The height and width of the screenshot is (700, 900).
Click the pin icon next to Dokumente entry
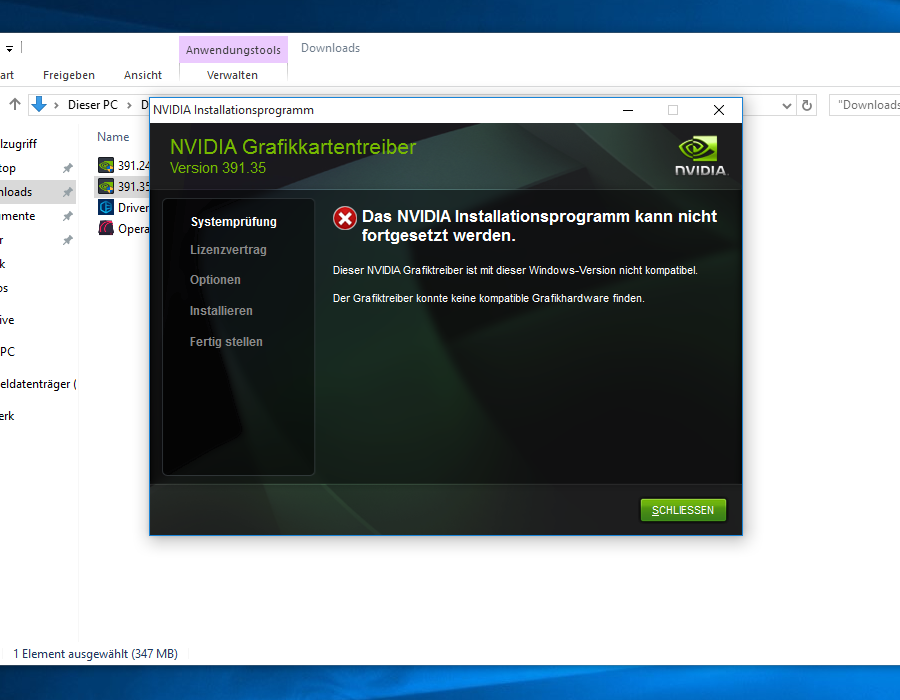[x=68, y=216]
